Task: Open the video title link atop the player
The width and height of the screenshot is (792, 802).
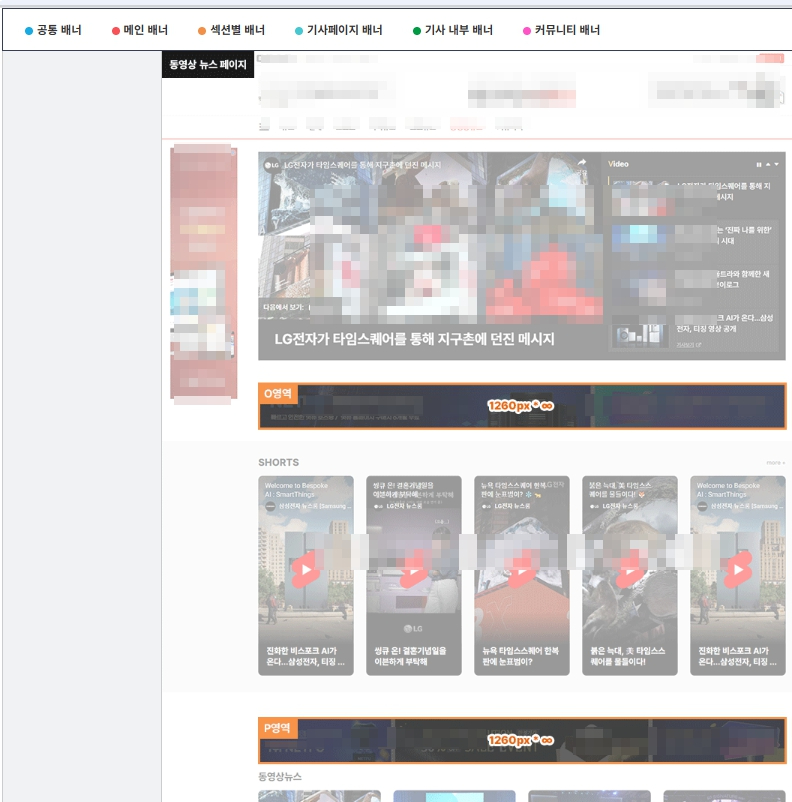Action: (362, 165)
